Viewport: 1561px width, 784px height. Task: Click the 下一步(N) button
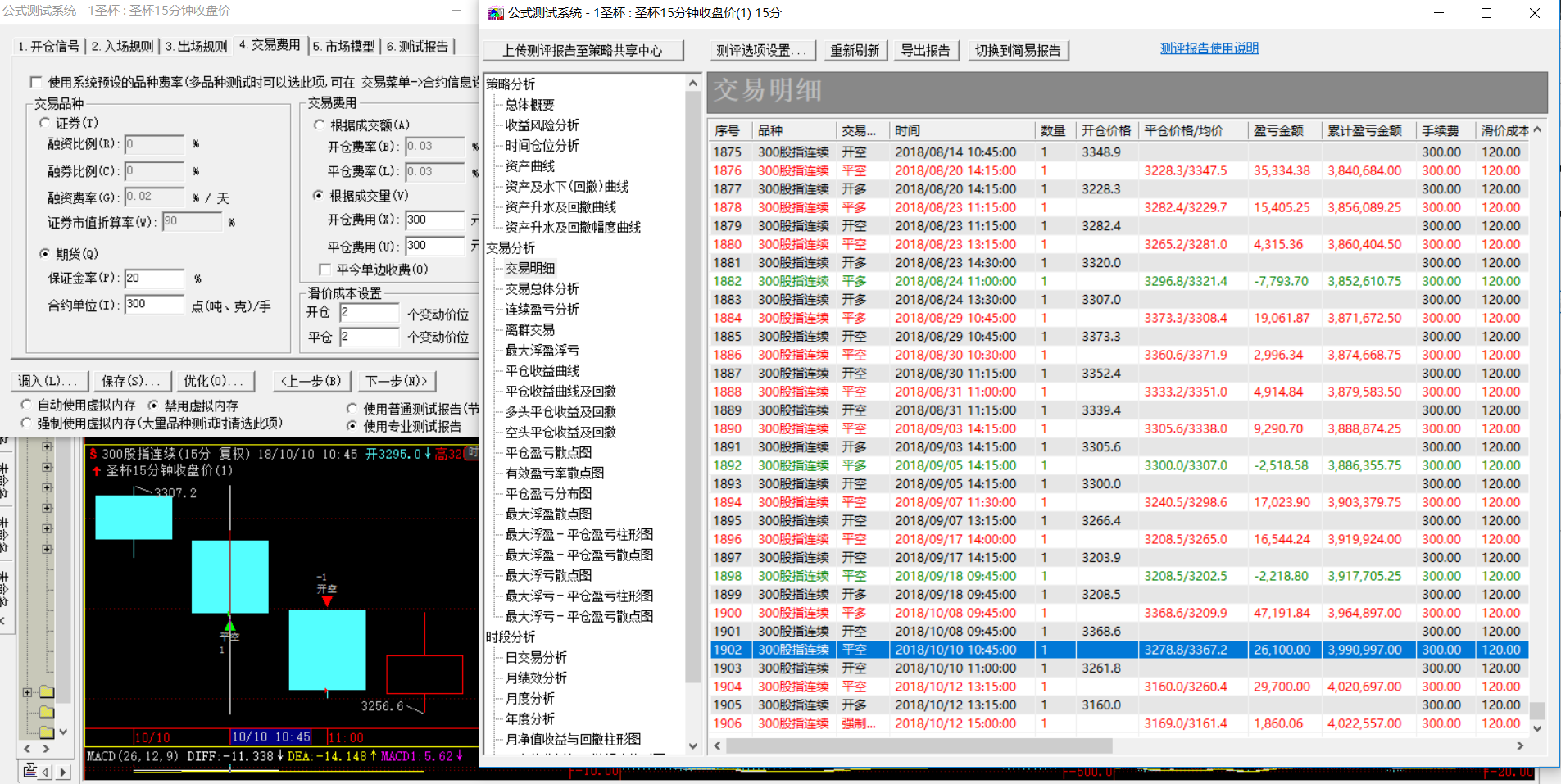[x=396, y=382]
